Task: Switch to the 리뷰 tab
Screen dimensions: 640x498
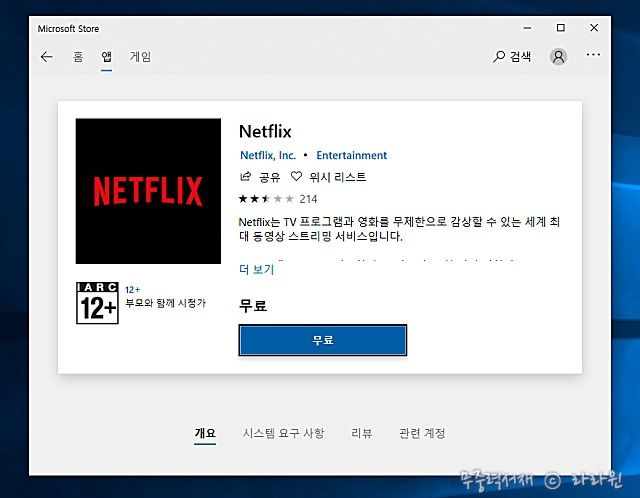Action: point(361,433)
